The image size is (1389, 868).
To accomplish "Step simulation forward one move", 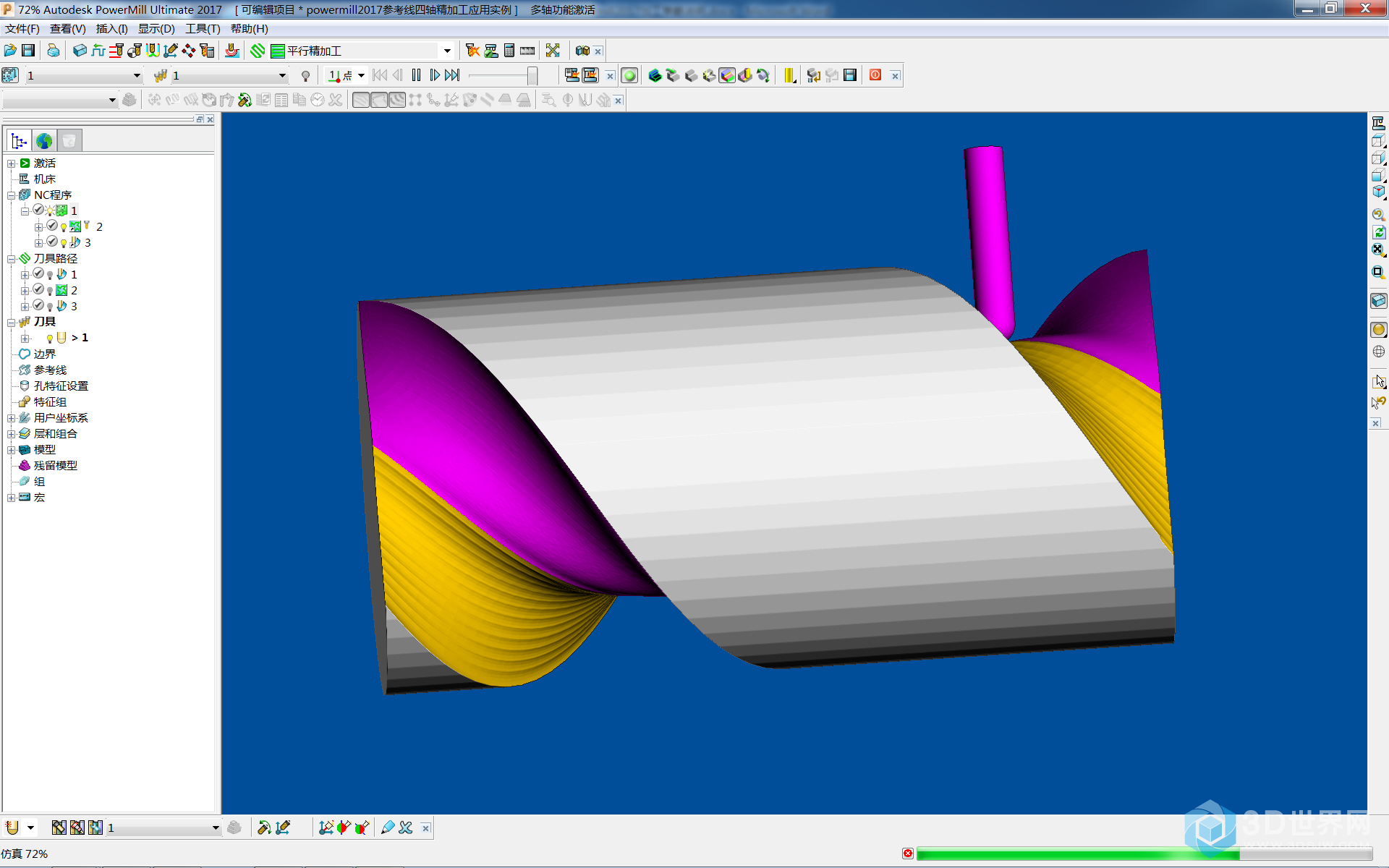I will click(434, 75).
